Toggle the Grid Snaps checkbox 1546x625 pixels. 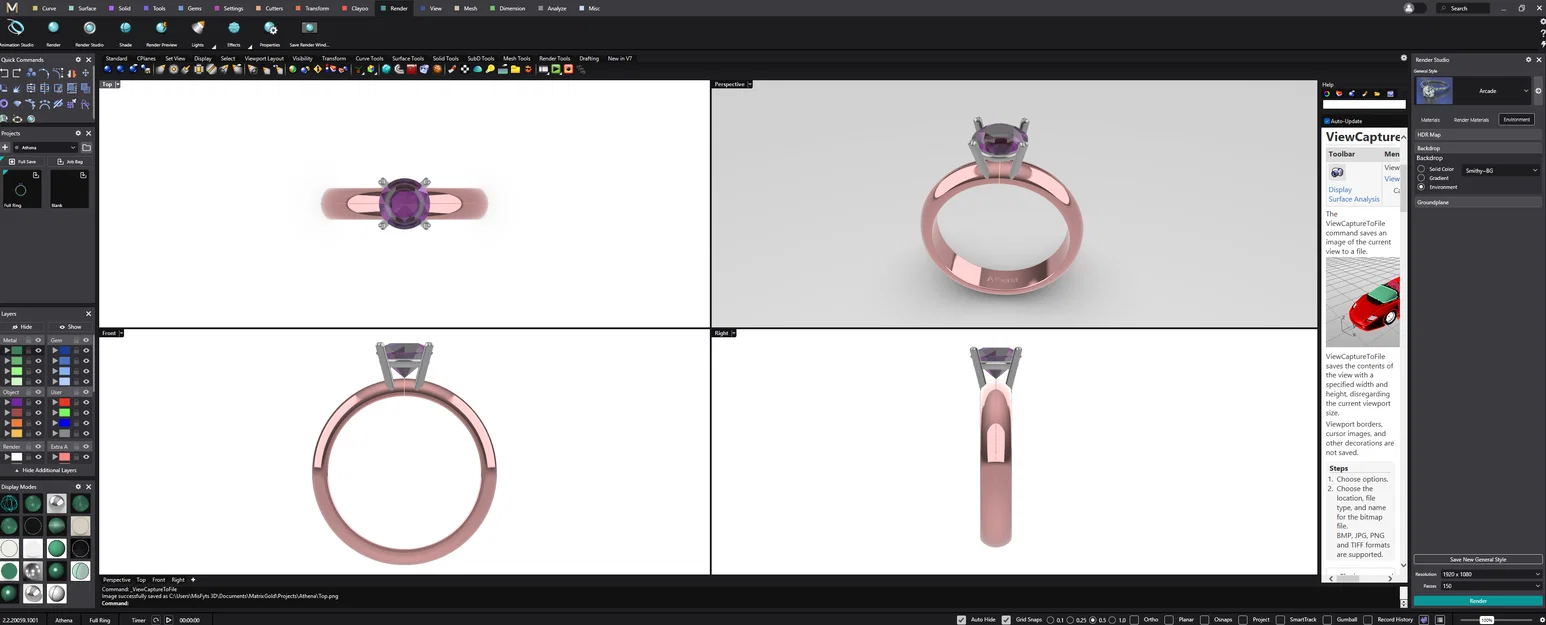tap(1007, 620)
